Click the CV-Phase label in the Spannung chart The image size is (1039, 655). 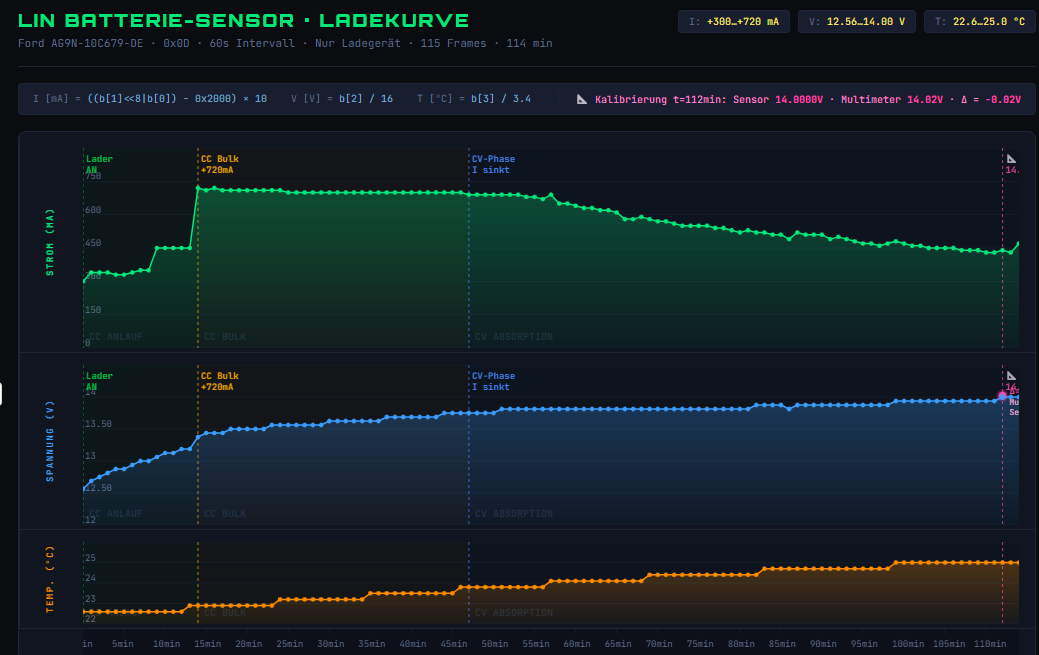(x=493, y=381)
